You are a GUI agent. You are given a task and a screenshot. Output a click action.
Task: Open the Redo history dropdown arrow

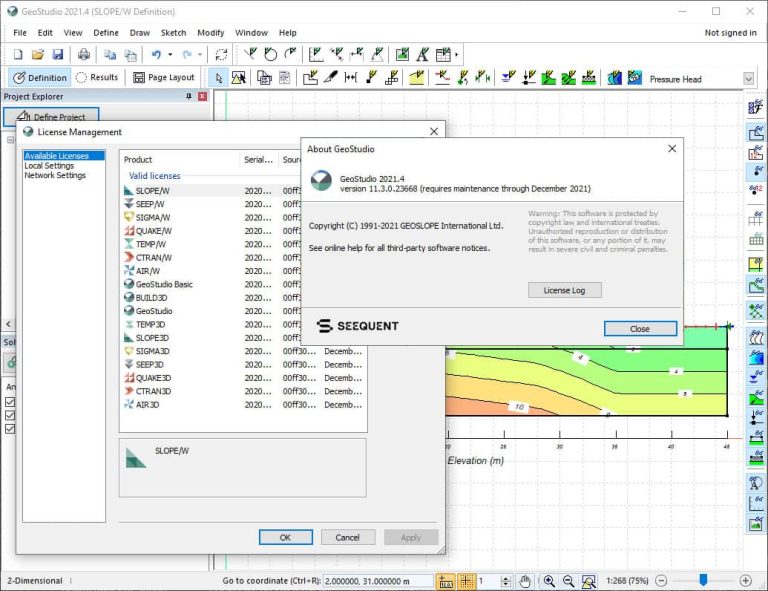tap(200, 54)
